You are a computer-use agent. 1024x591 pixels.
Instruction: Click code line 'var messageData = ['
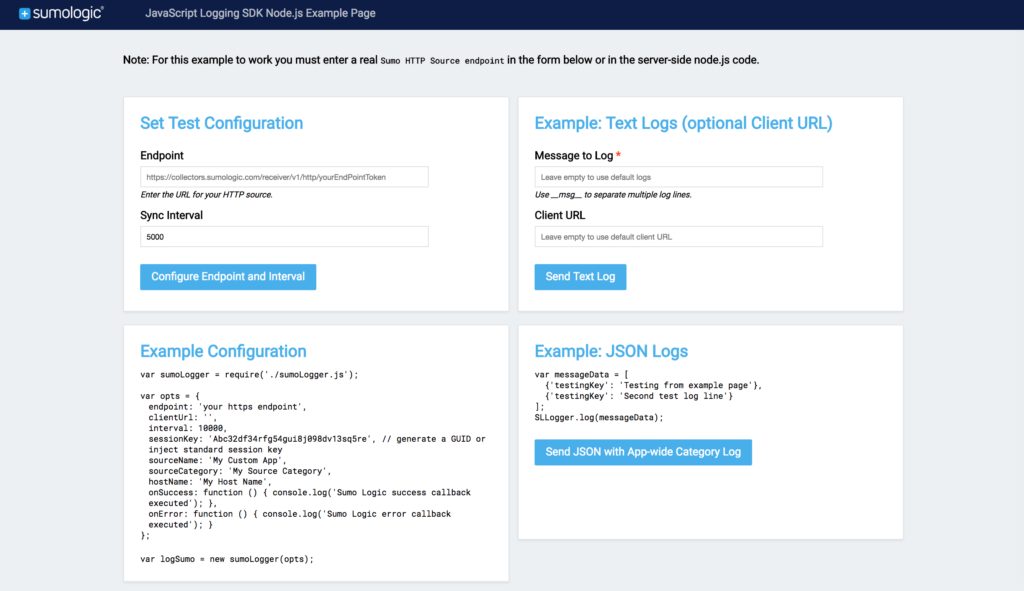582,375
